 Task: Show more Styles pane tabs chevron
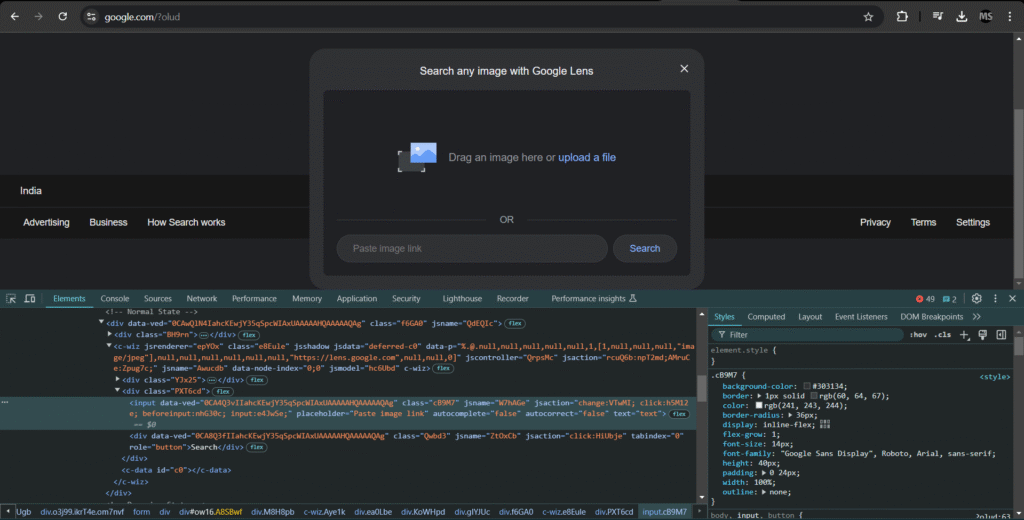[976, 317]
